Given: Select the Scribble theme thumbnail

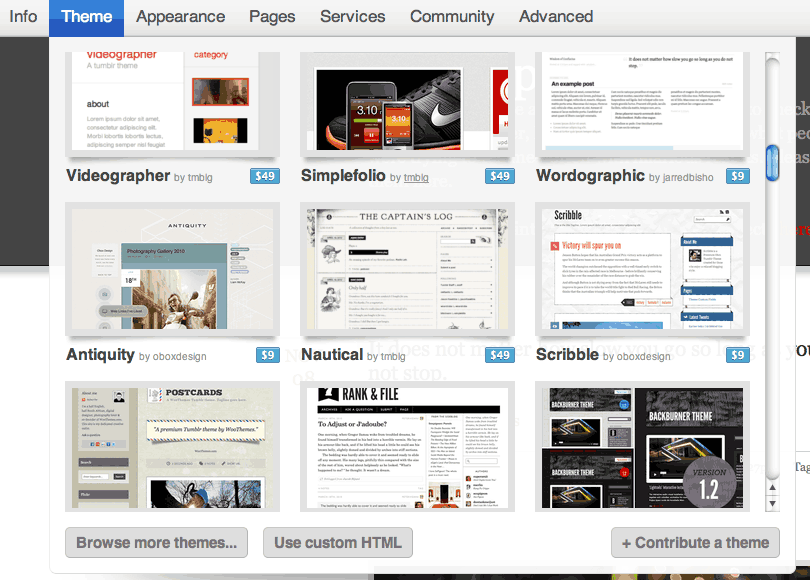Looking at the screenshot, I should pyautogui.click(x=642, y=270).
